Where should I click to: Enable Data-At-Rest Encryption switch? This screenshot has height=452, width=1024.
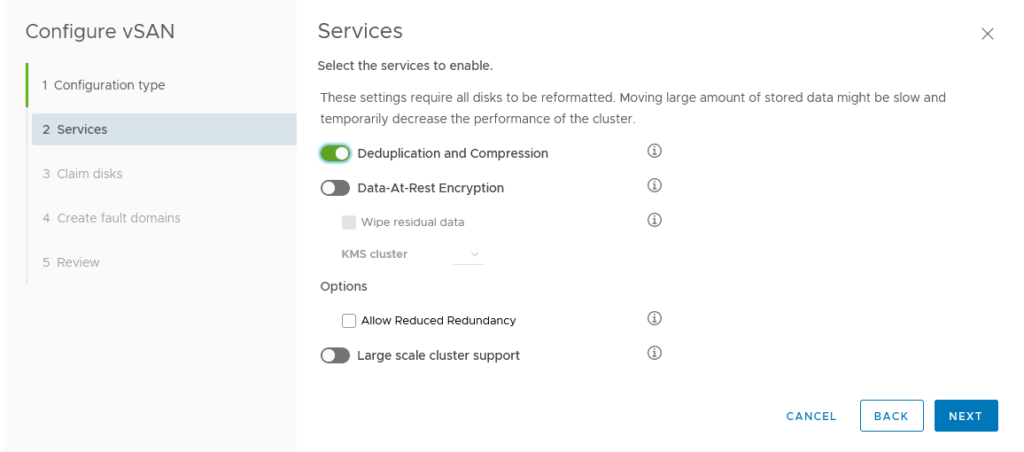point(335,188)
